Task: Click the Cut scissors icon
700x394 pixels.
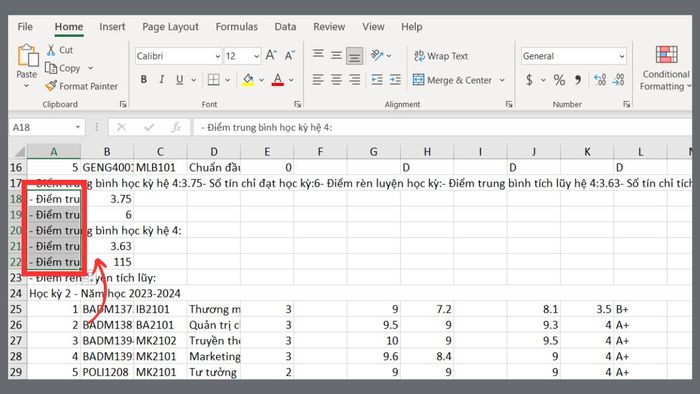Action: point(51,50)
